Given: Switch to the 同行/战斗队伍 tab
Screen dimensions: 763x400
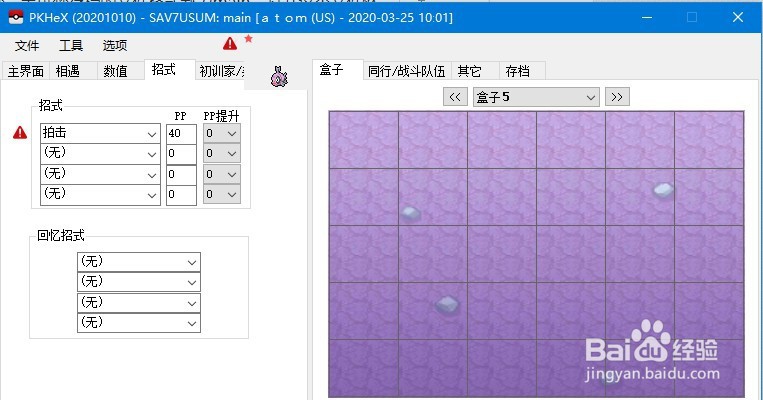Looking at the screenshot, I should (407, 71).
